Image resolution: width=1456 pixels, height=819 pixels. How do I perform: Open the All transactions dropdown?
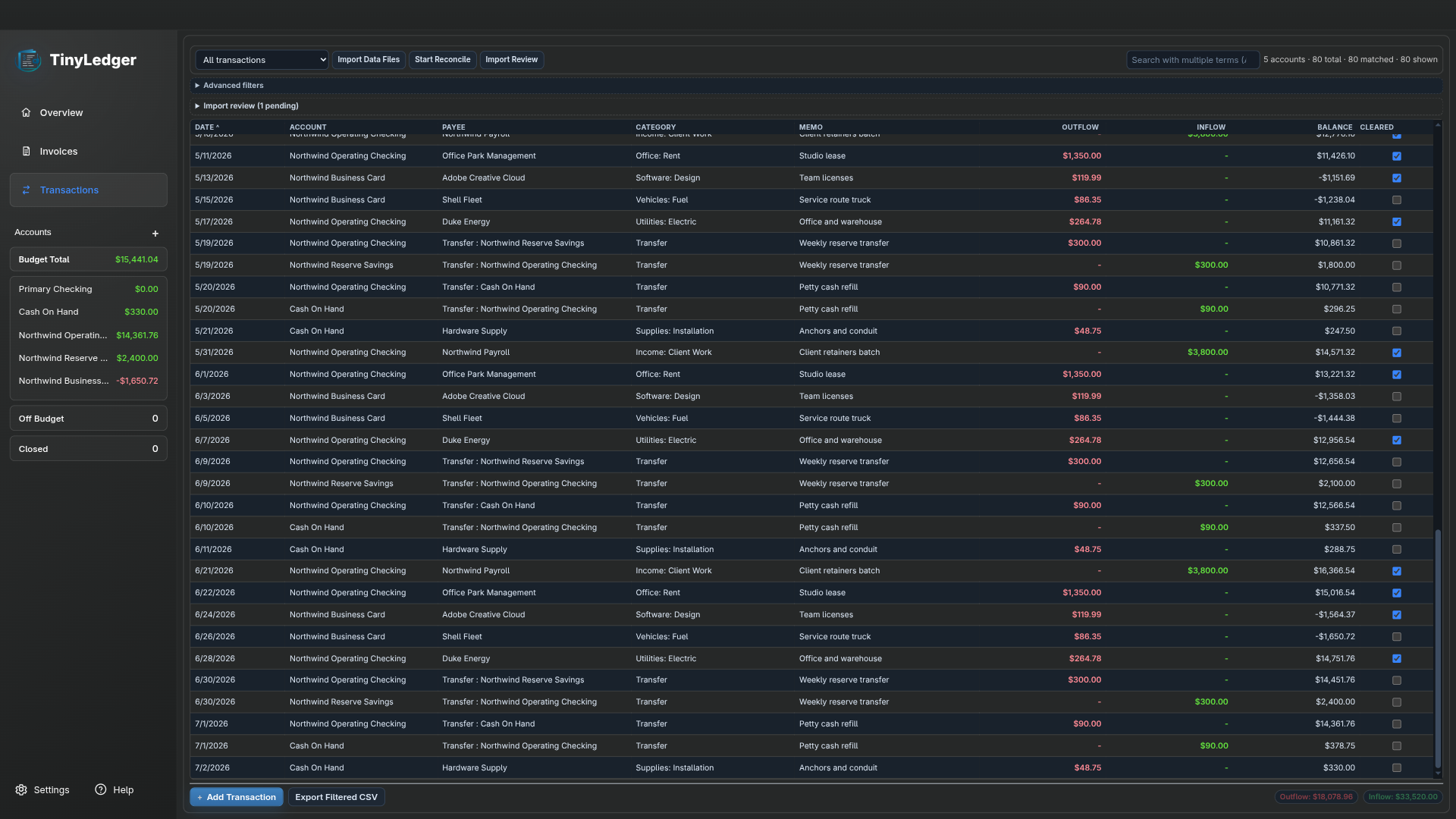[262, 60]
